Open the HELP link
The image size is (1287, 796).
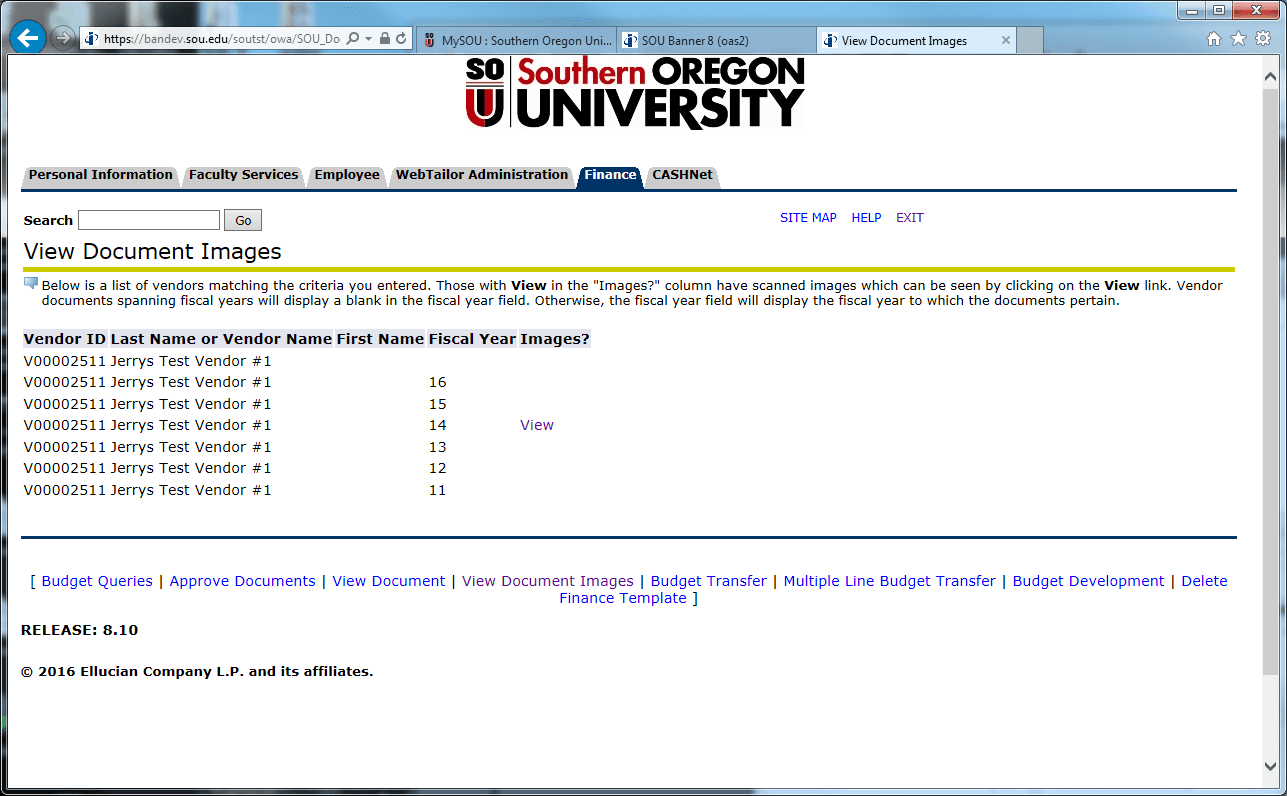866,218
